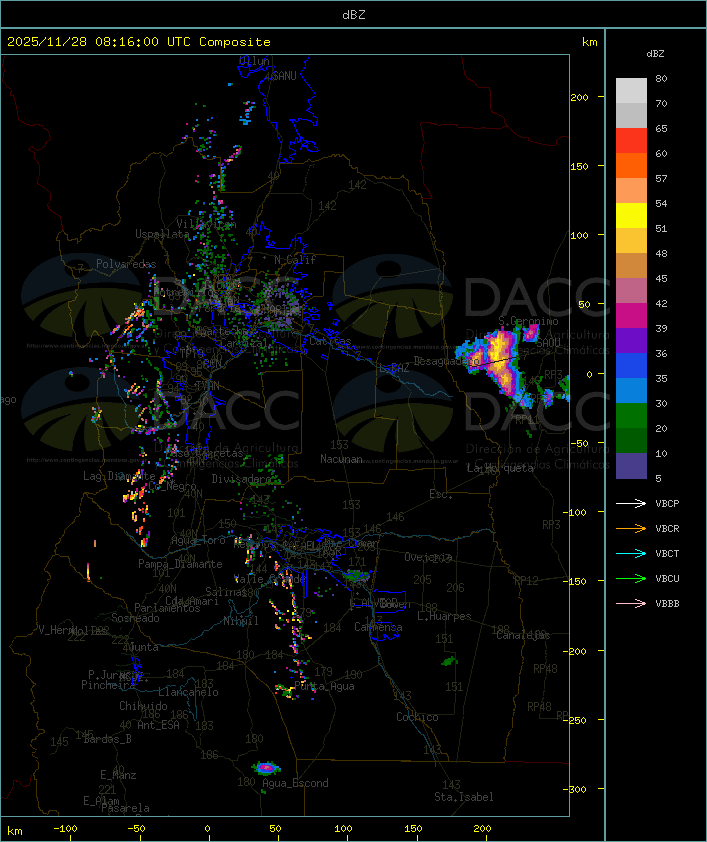The image size is (707, 842).
Task: Click the Lag.Diamante map label
Action: pos(119,476)
